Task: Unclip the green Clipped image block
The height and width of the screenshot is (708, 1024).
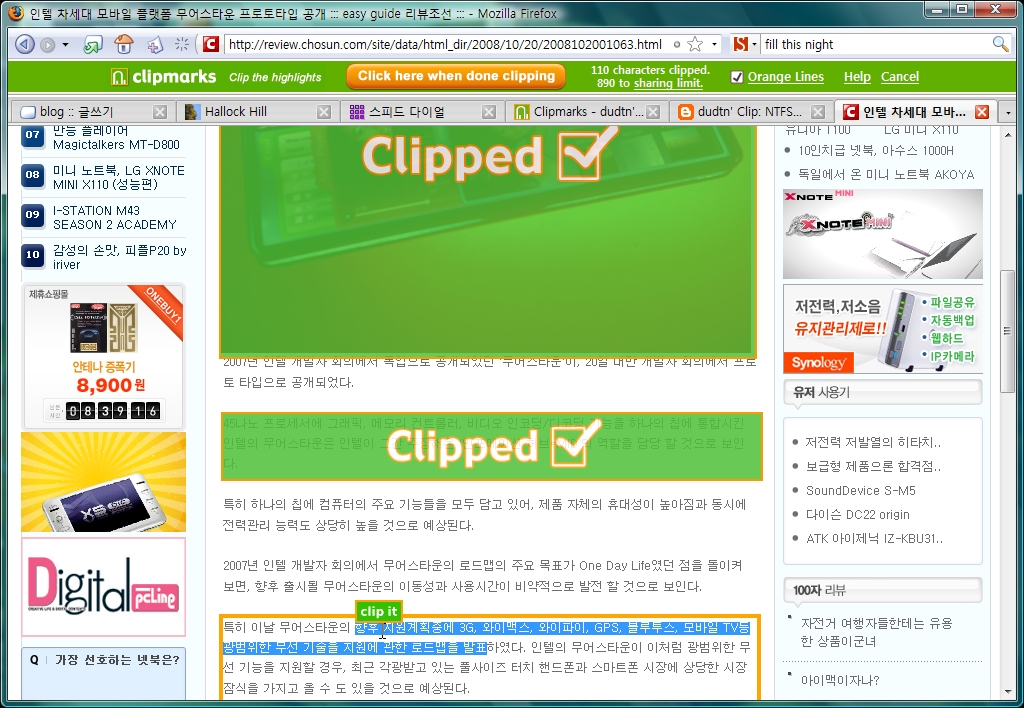Action: pyautogui.click(x=488, y=240)
